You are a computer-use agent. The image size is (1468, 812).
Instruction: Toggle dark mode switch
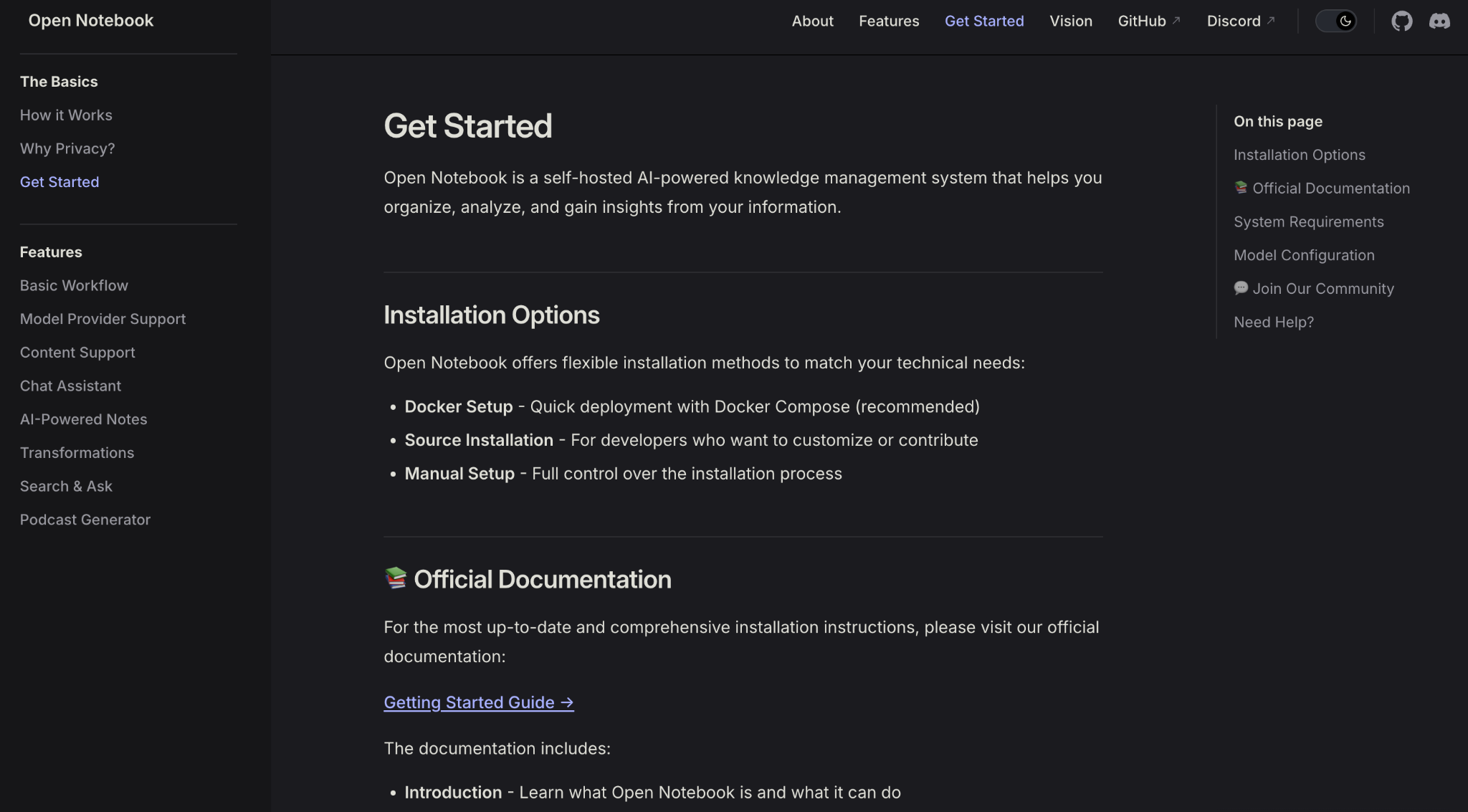[x=1336, y=21]
